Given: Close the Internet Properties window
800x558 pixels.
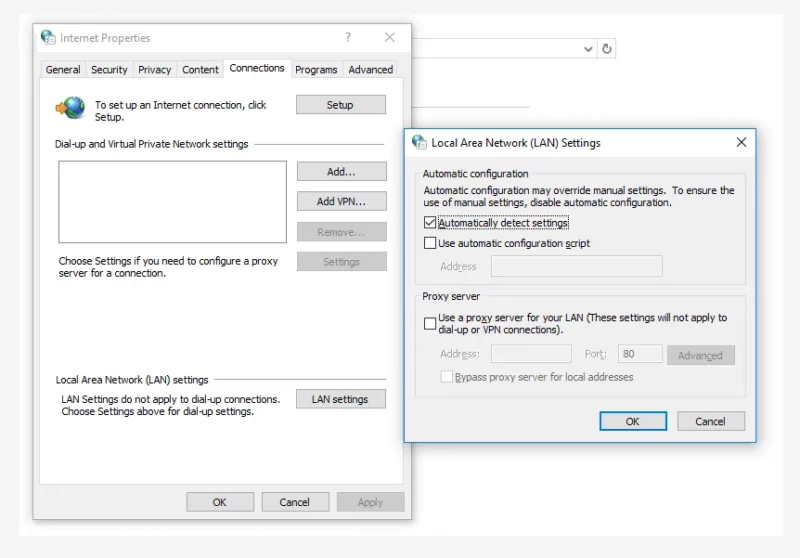Looking at the screenshot, I should 390,37.
